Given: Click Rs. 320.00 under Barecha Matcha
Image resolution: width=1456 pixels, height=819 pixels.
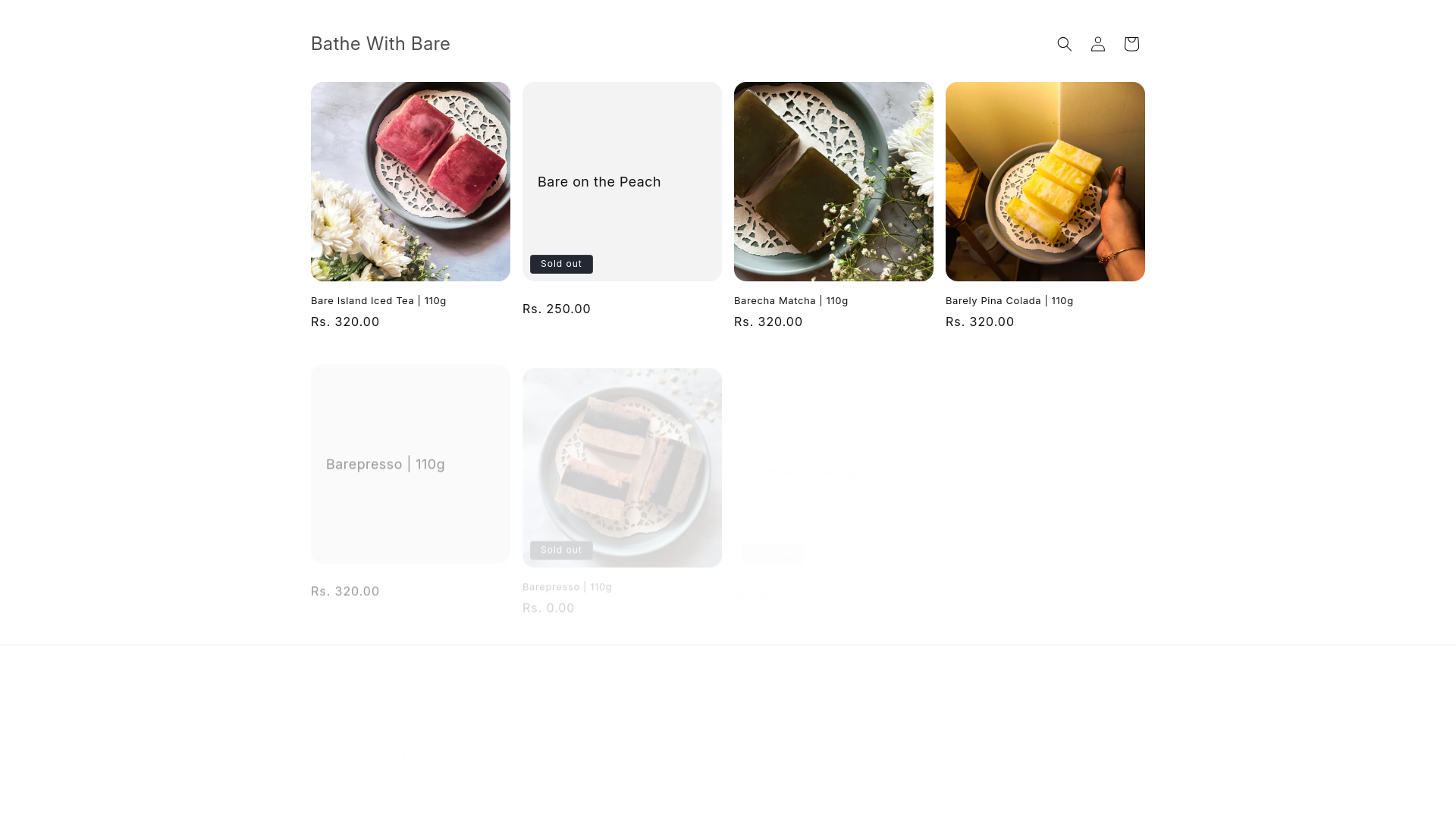Looking at the screenshot, I should tap(768, 322).
